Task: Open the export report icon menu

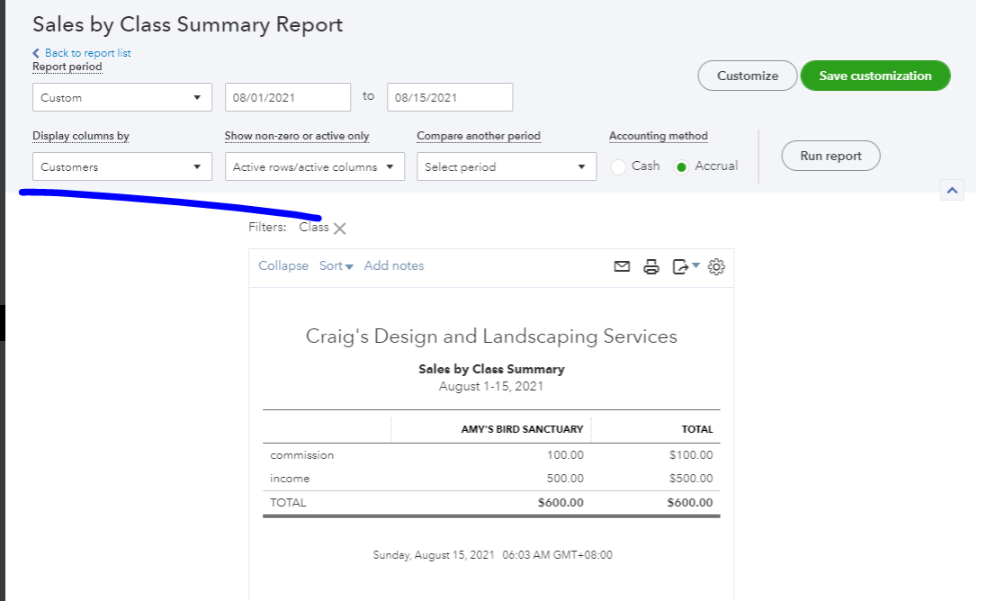Action: pyautogui.click(x=685, y=266)
